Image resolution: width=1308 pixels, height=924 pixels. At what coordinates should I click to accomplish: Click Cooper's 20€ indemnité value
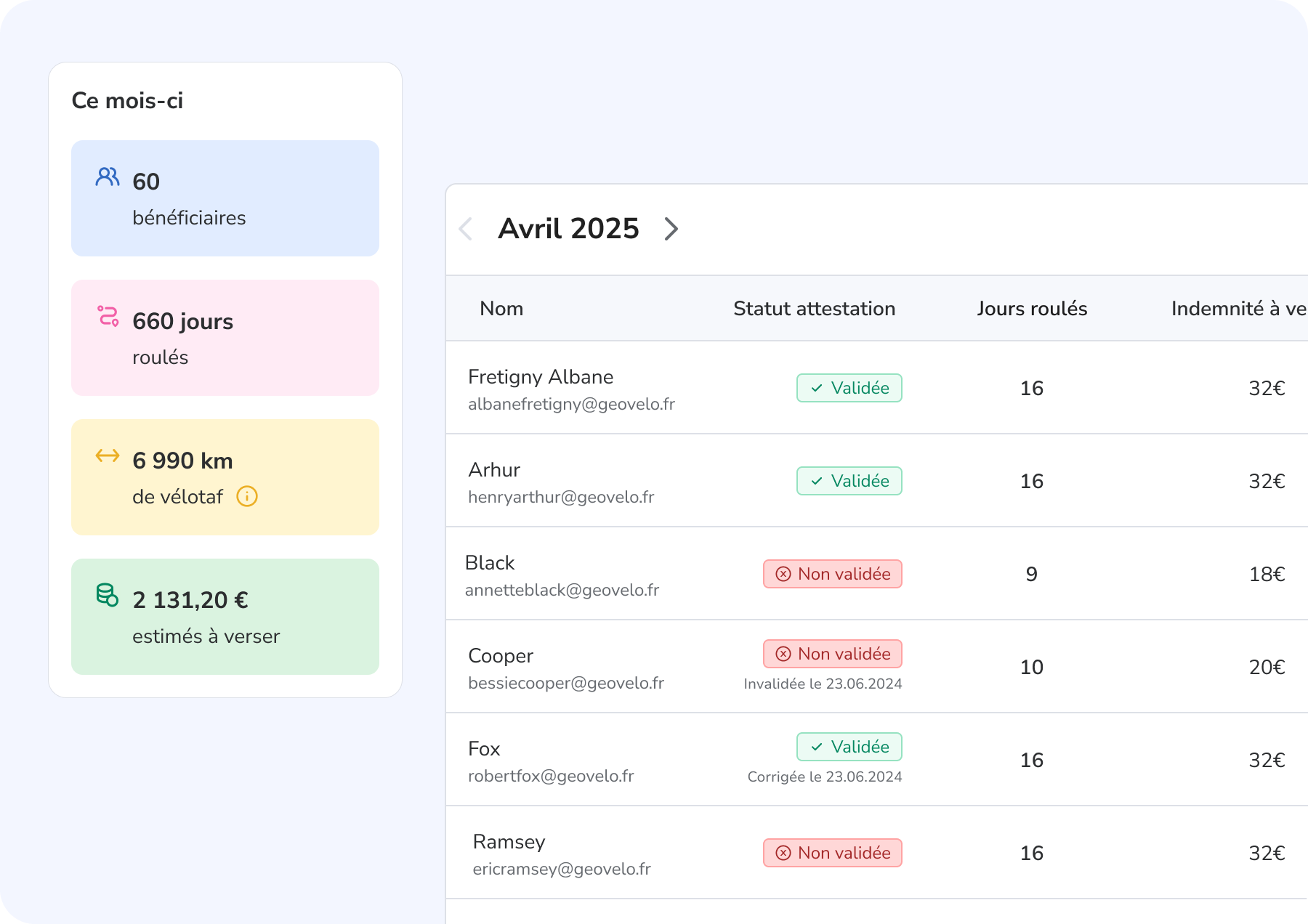1267,667
